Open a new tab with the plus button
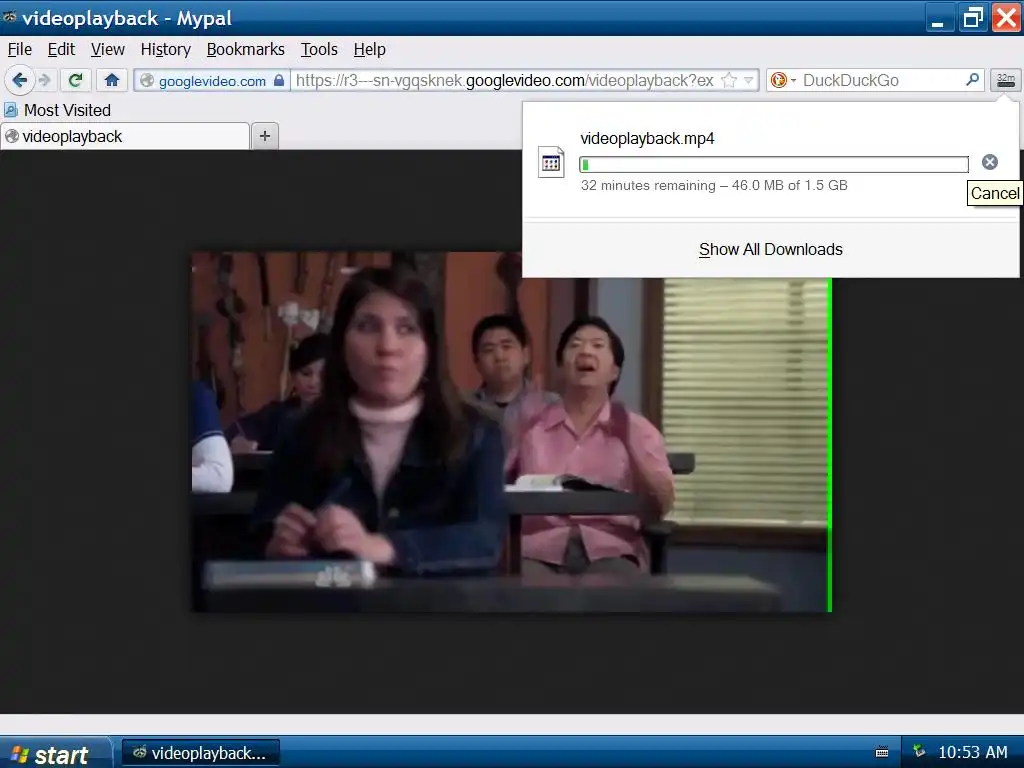This screenshot has width=1024, height=768. point(264,136)
